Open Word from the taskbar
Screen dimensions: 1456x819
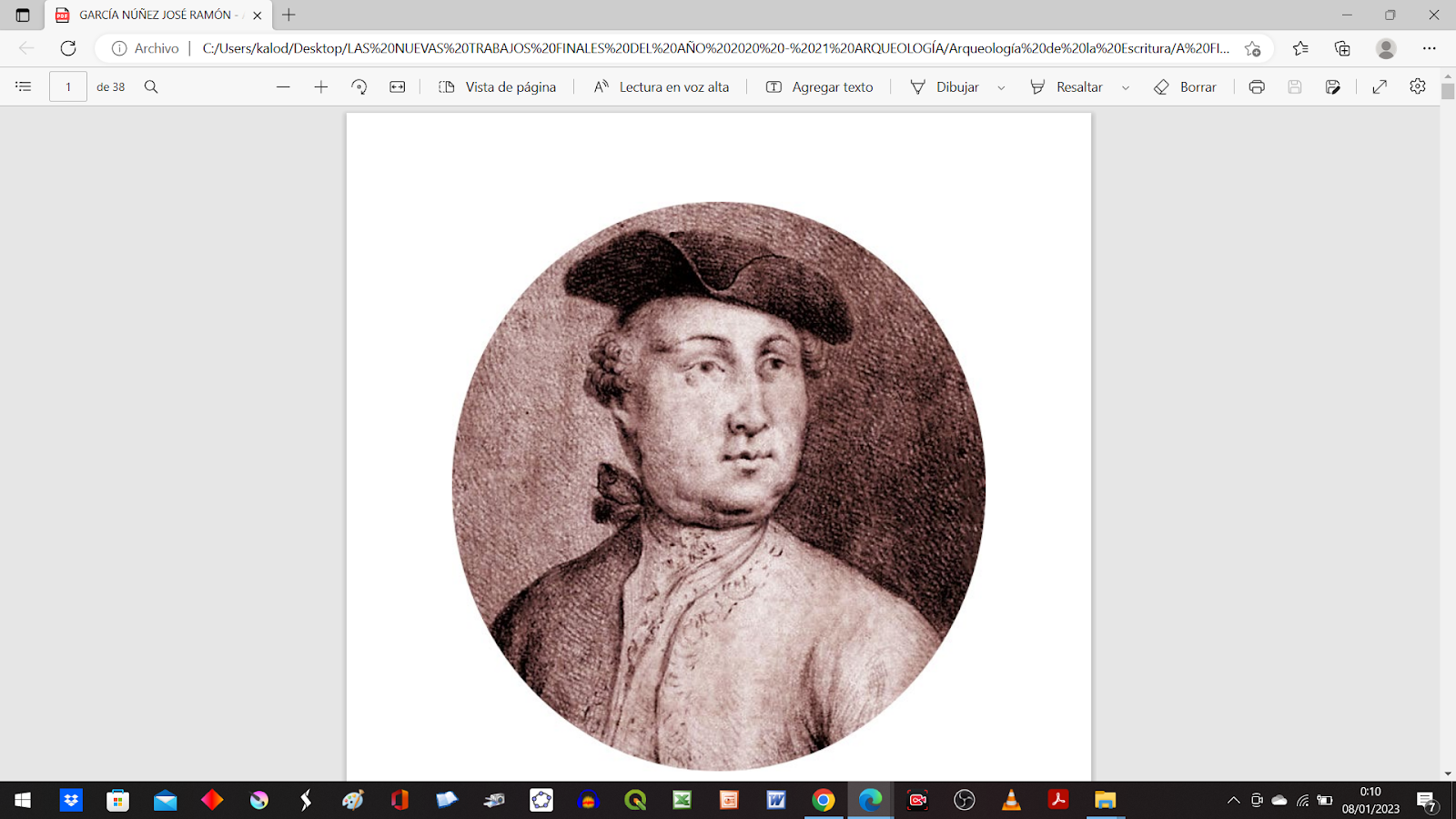pos(776,800)
